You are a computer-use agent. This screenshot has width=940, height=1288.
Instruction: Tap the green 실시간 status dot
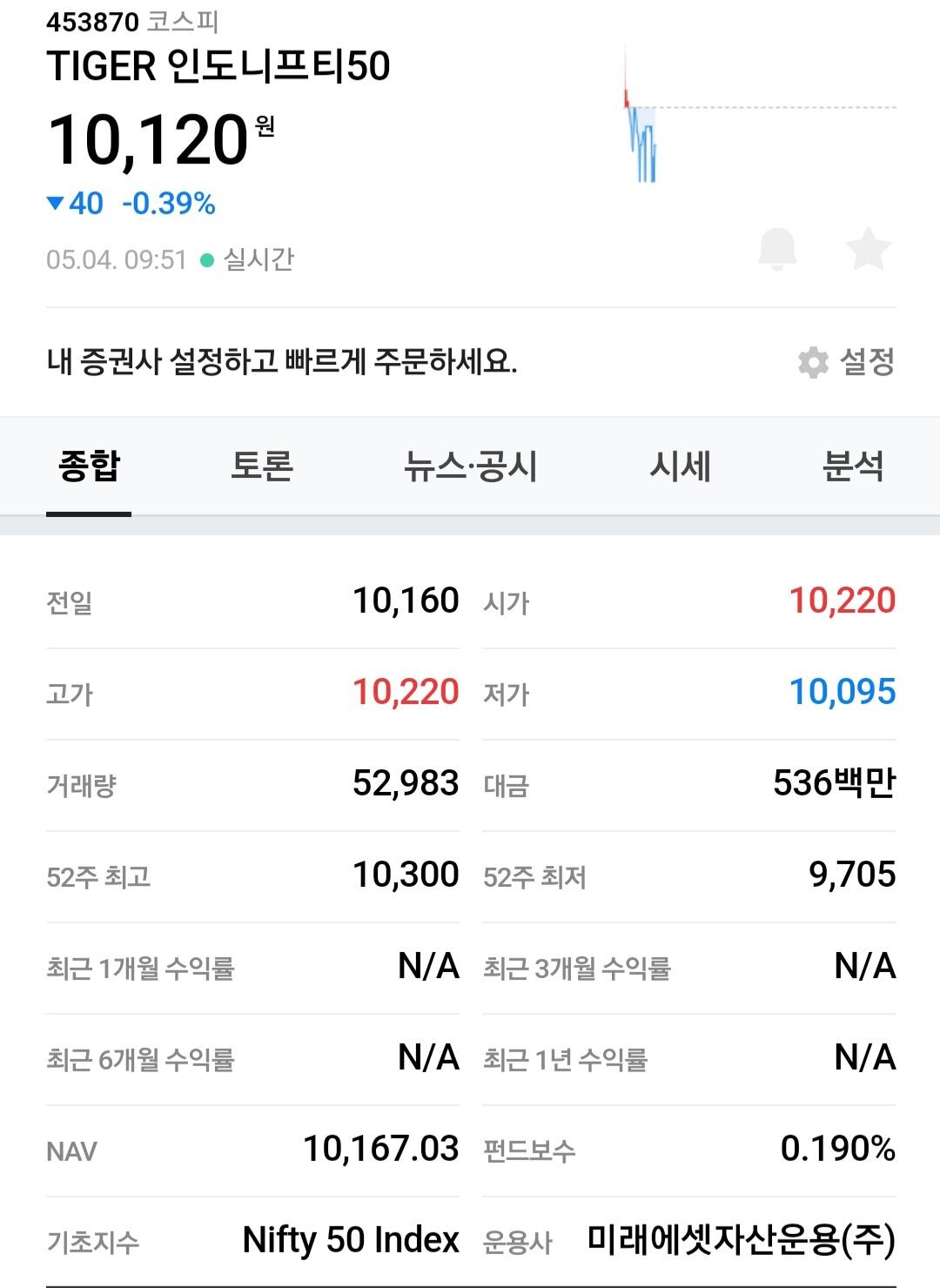point(207,259)
